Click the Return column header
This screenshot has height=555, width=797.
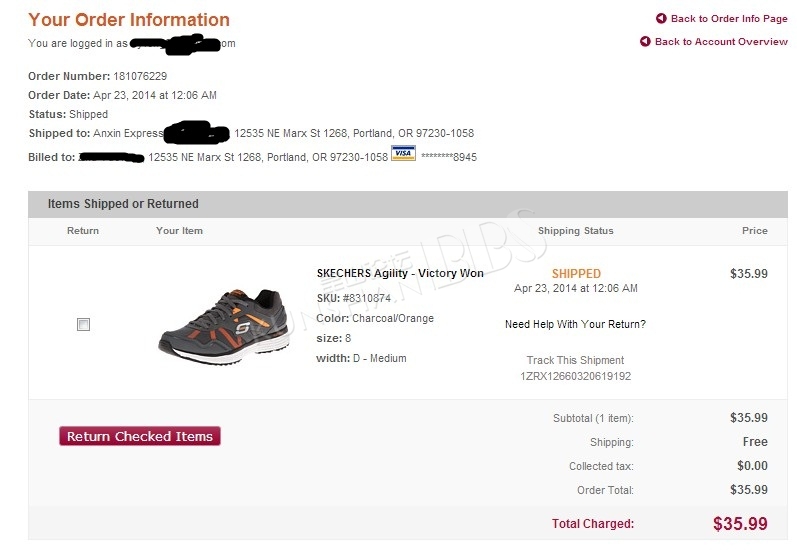(83, 231)
